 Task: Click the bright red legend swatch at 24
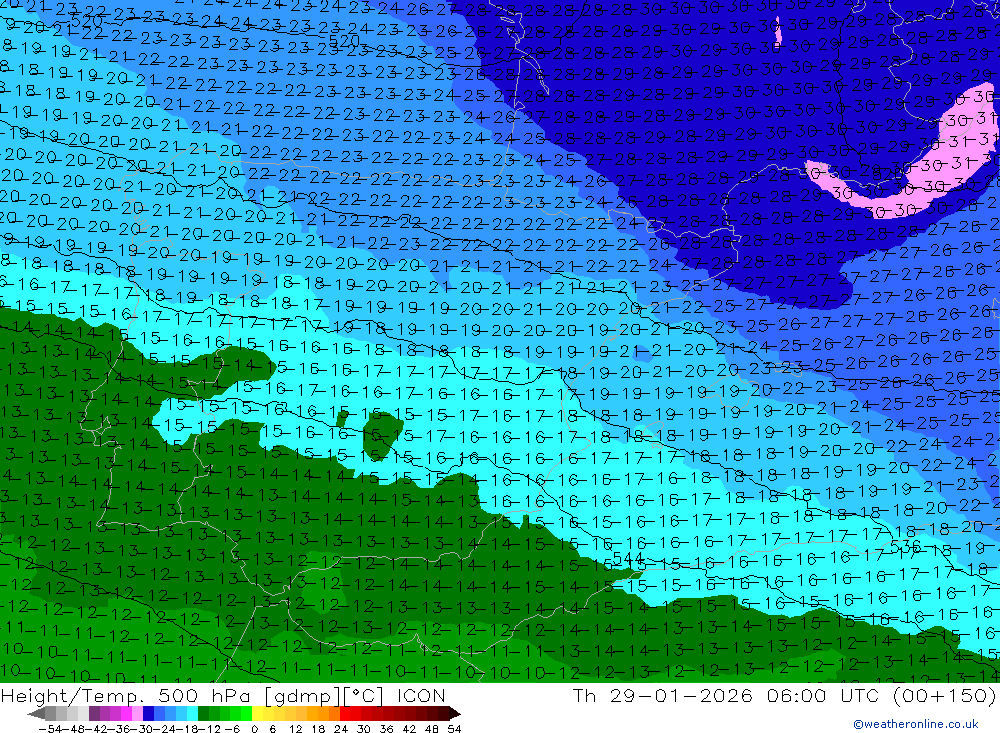[345, 713]
